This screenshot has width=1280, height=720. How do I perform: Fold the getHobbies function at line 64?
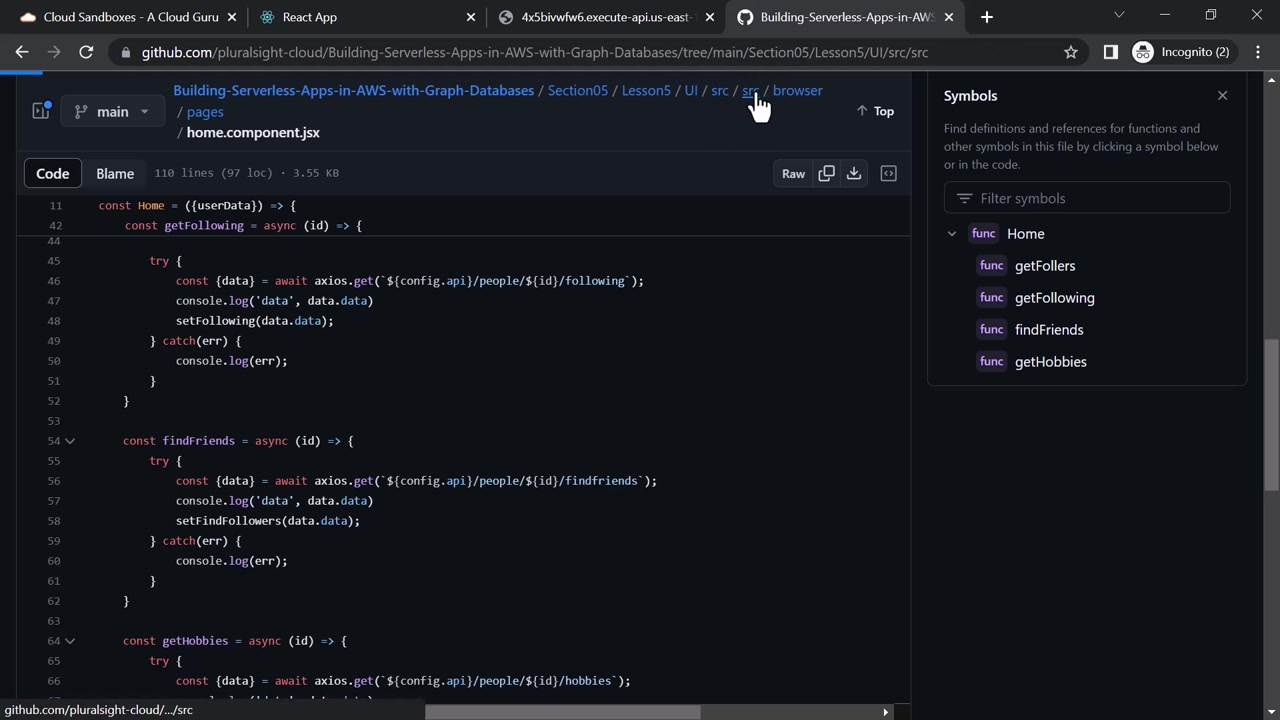coord(70,641)
